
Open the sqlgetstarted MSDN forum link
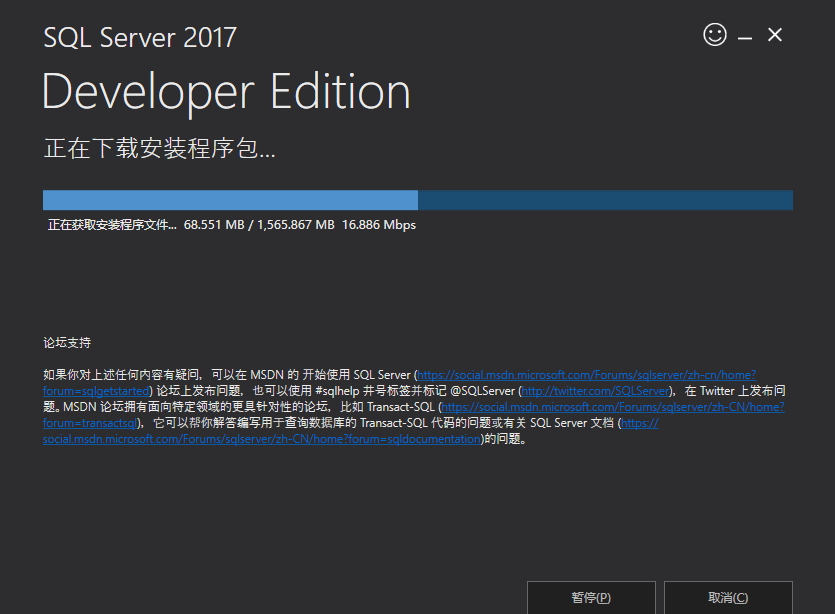pos(586,375)
